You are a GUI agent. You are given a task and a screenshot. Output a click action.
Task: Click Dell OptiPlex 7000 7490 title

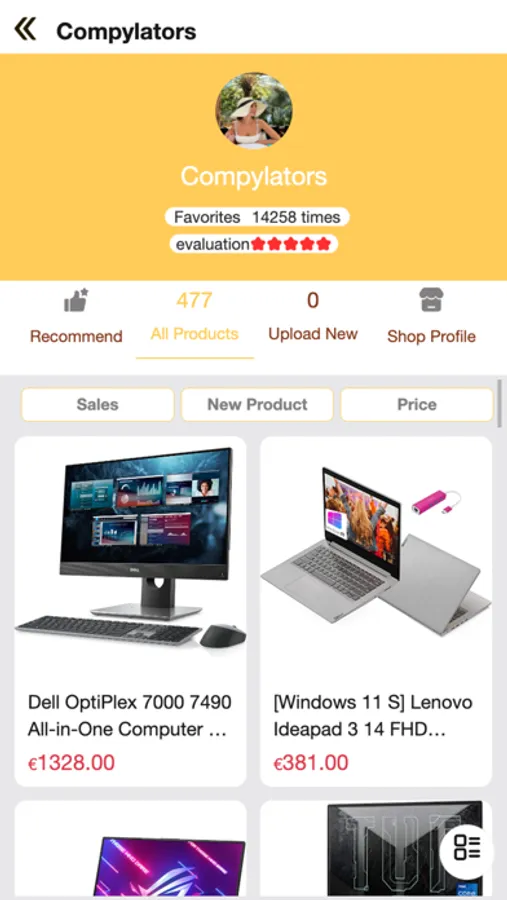[x=130, y=716]
